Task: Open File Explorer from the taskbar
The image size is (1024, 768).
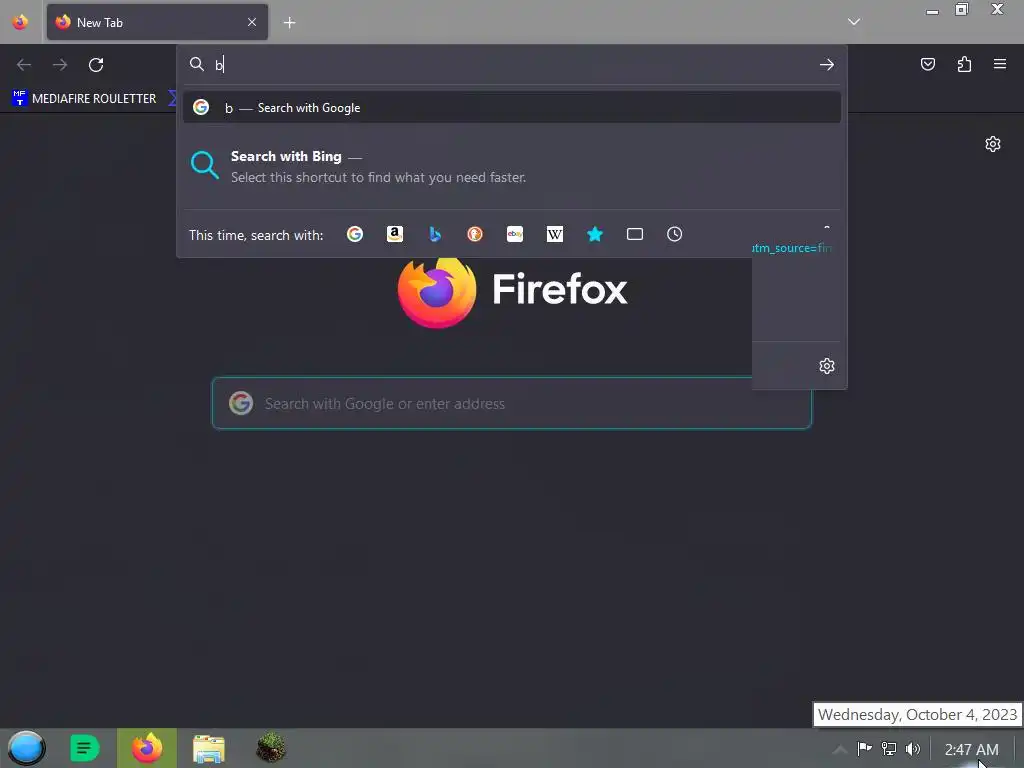Action: [209, 748]
